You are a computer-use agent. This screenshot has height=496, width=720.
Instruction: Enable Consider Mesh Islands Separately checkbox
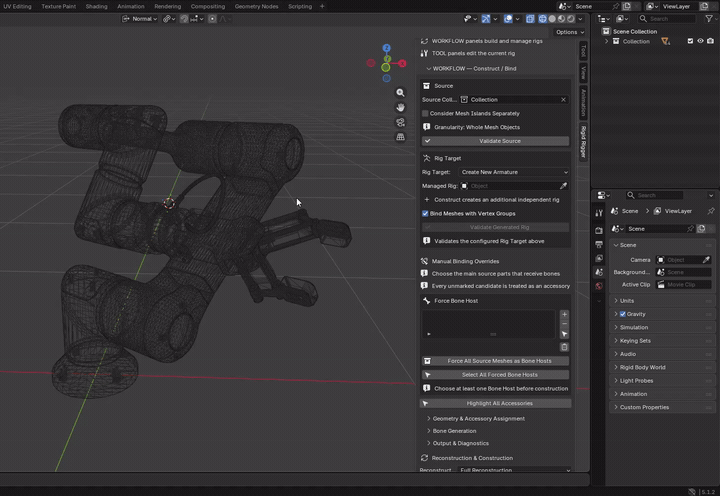(x=425, y=113)
